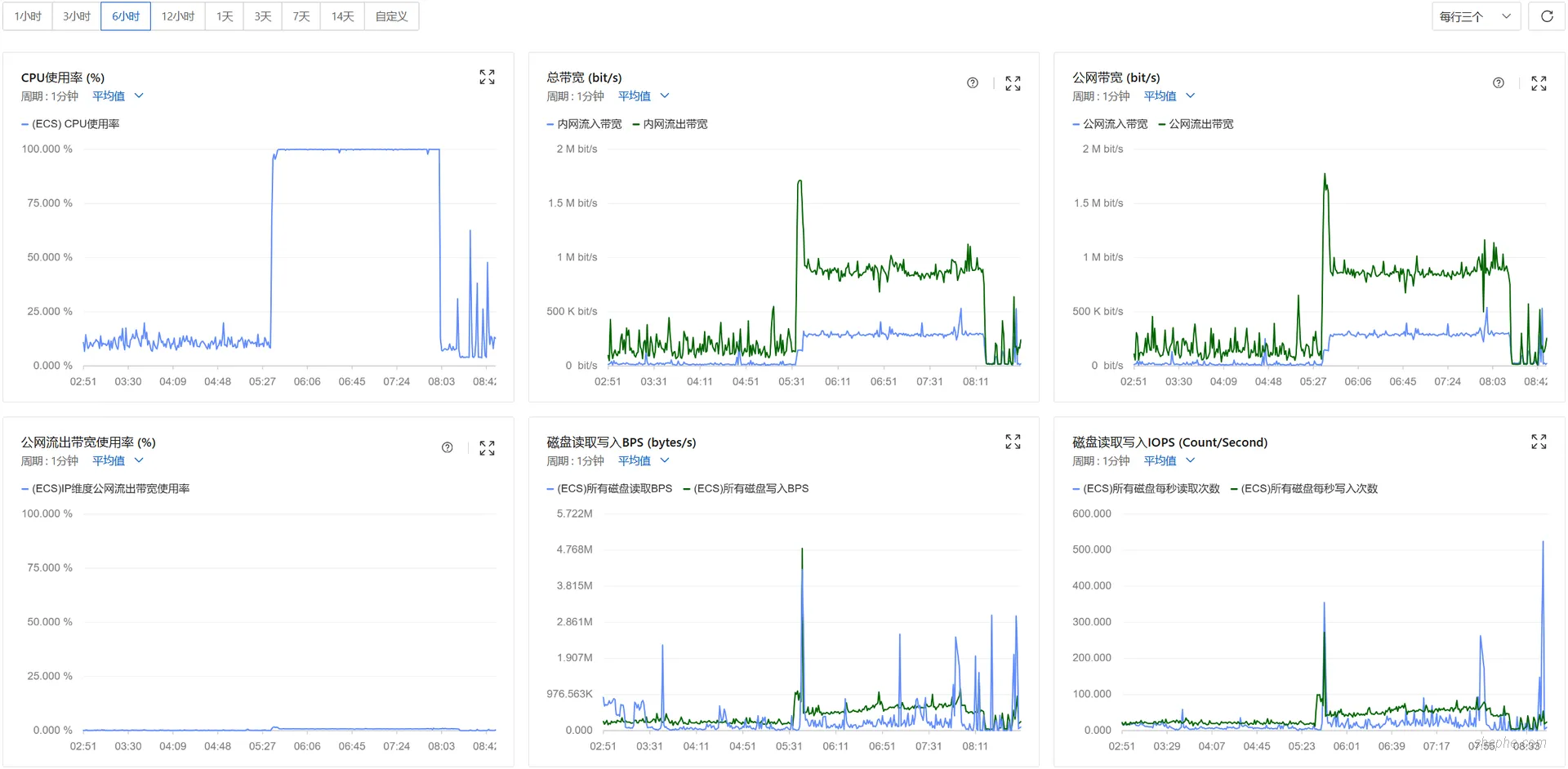Open 平均值 dropdown in CPU使用率 chart
Screen dimensions: 1568x769
(118, 96)
